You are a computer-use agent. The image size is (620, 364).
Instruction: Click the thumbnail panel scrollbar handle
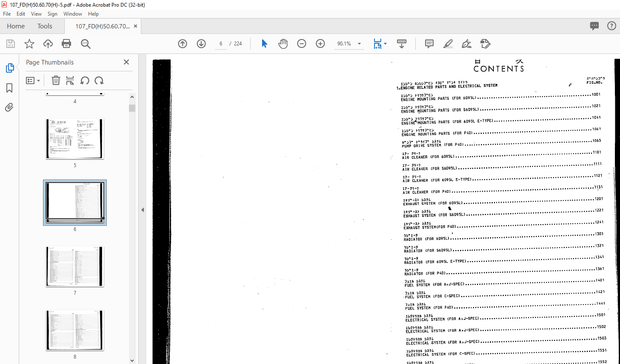point(132,108)
